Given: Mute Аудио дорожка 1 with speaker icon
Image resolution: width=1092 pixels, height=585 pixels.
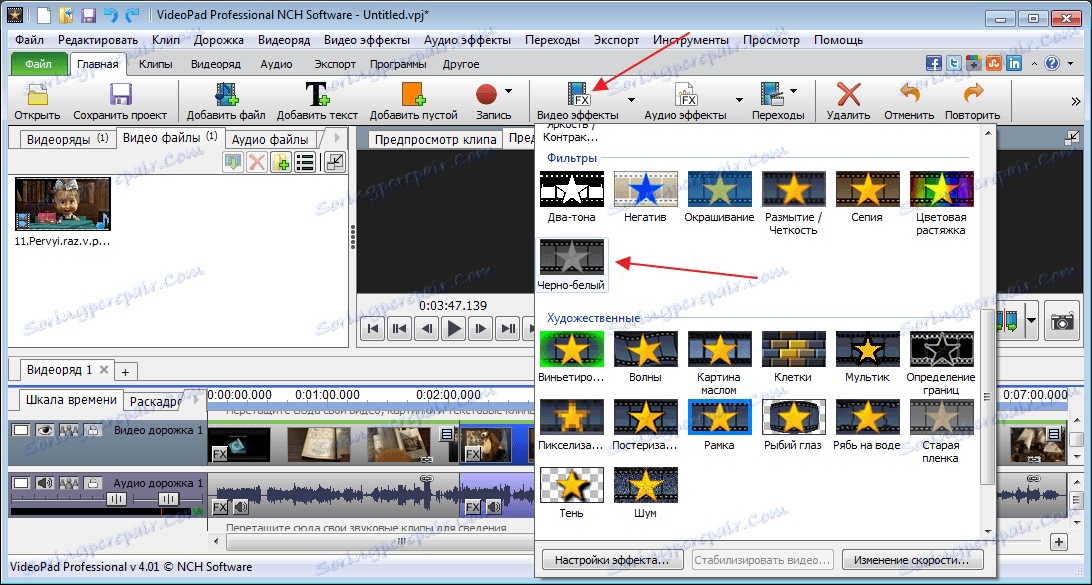Looking at the screenshot, I should [x=45, y=483].
